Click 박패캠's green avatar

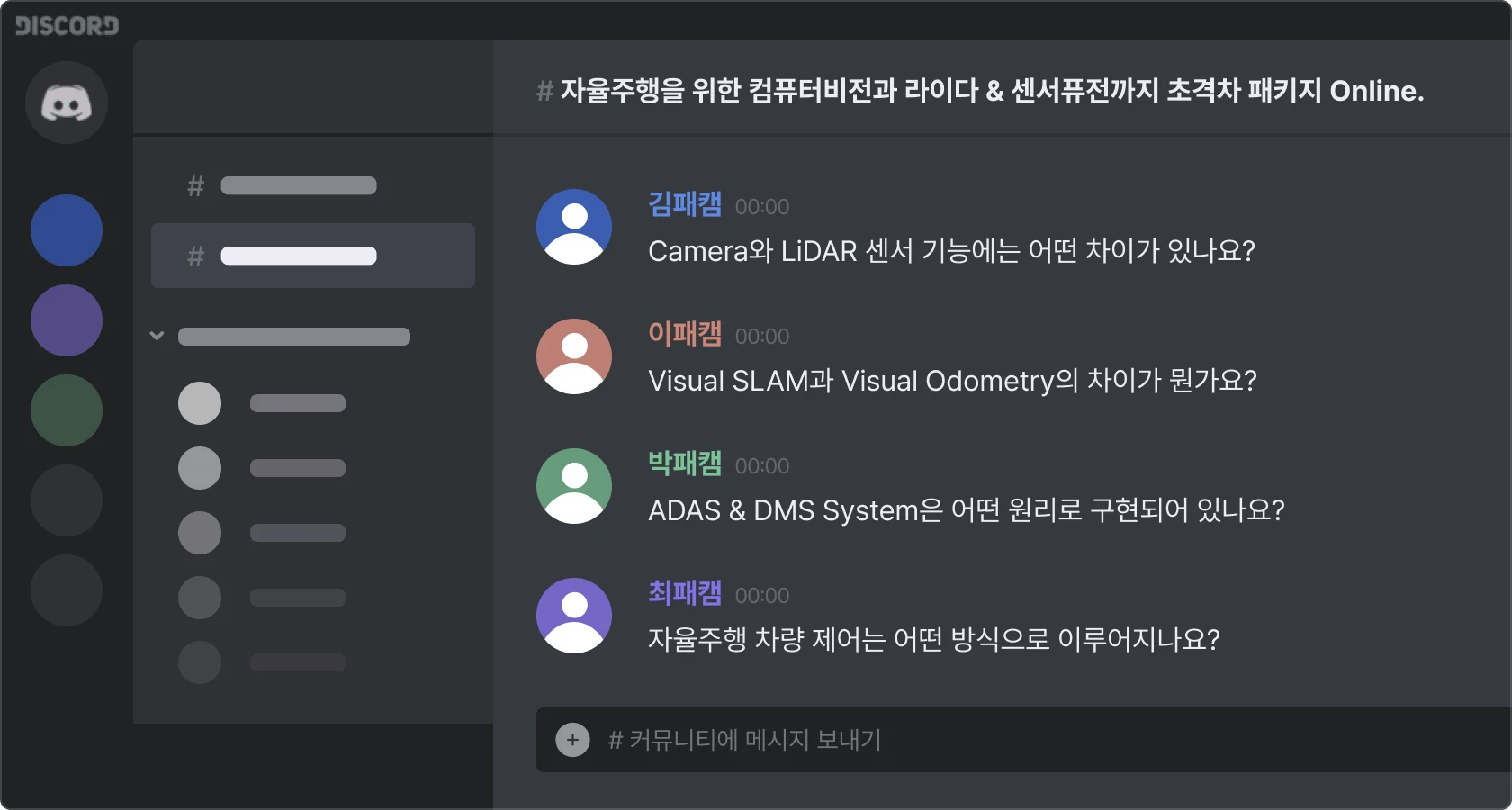[574, 486]
